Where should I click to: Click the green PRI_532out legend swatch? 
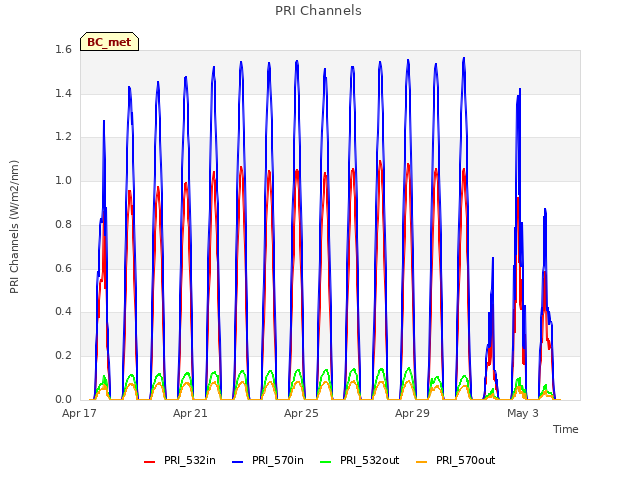coord(326,462)
